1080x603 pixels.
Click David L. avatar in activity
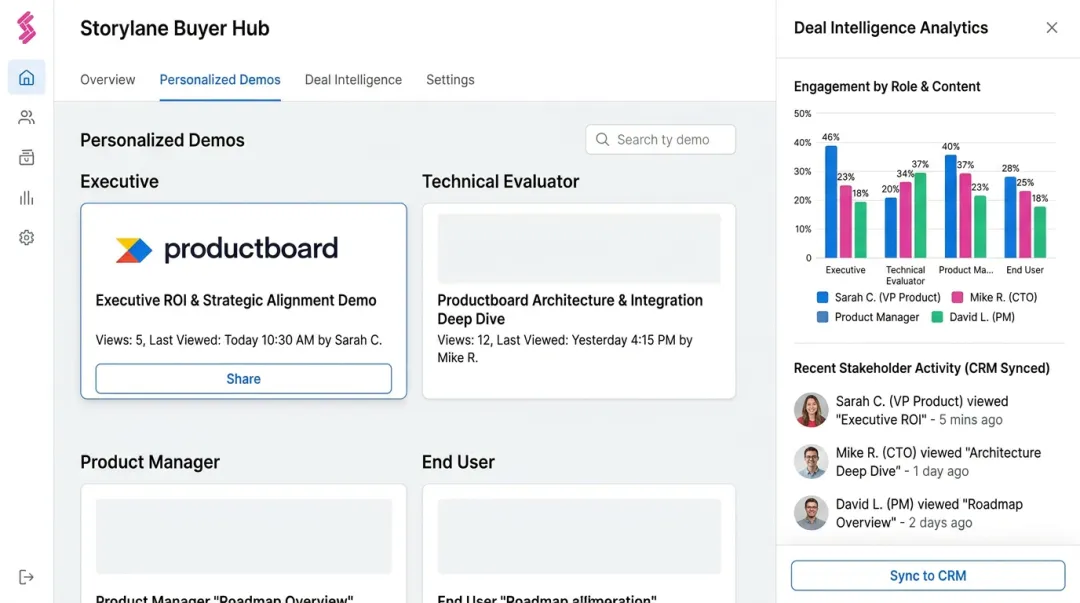(811, 513)
